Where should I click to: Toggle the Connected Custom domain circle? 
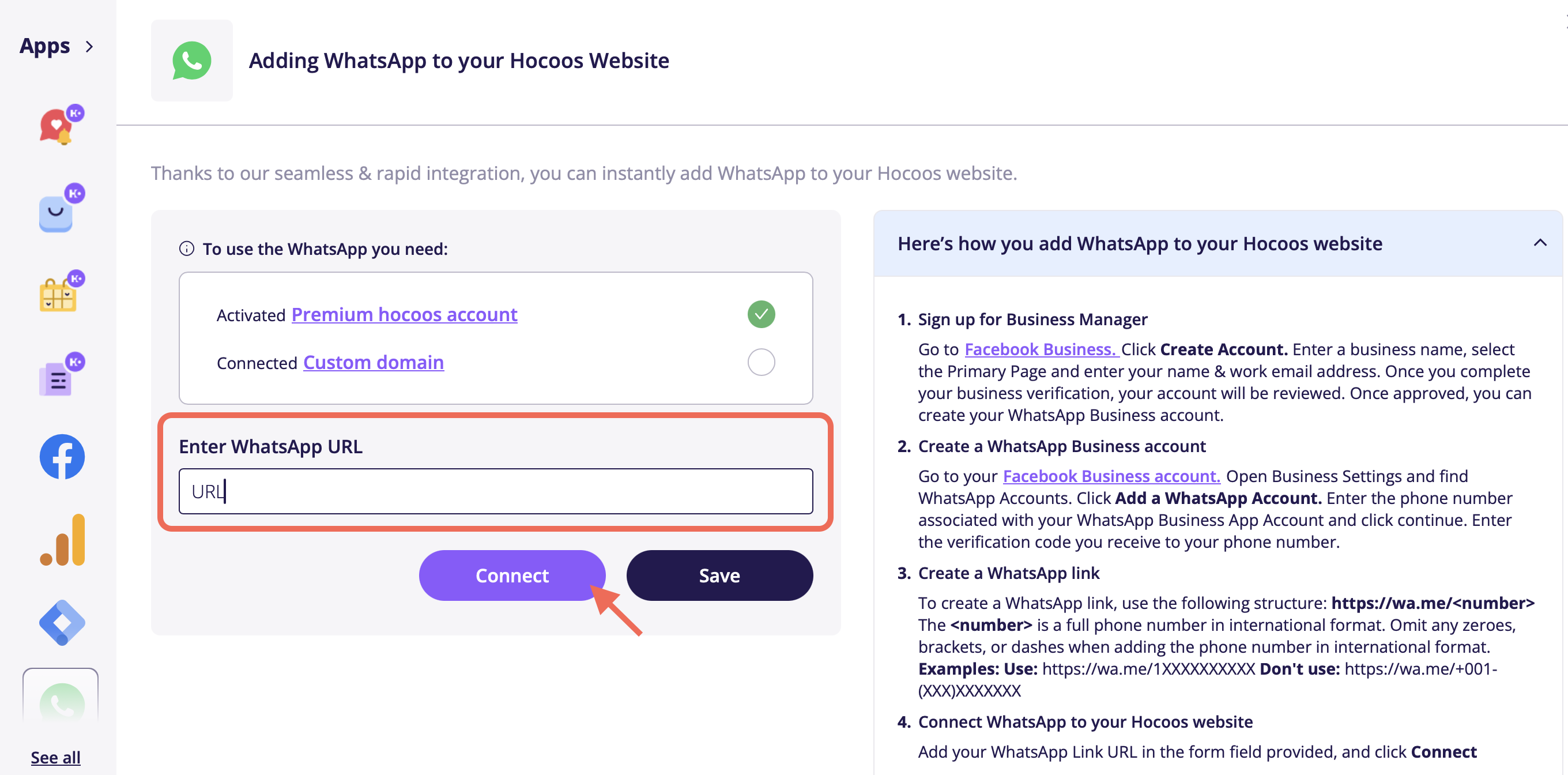point(761,362)
